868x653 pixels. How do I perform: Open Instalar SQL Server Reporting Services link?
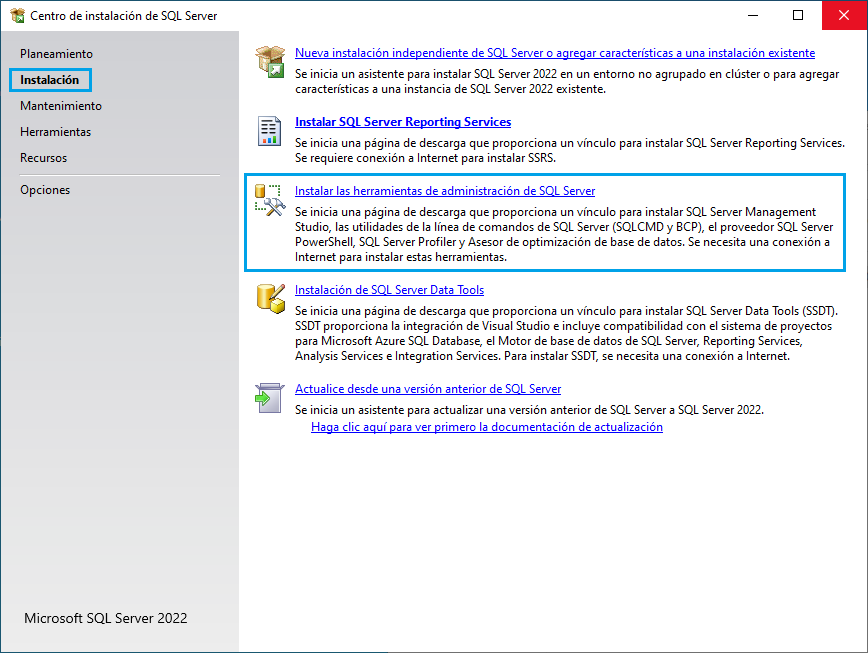[403, 122]
